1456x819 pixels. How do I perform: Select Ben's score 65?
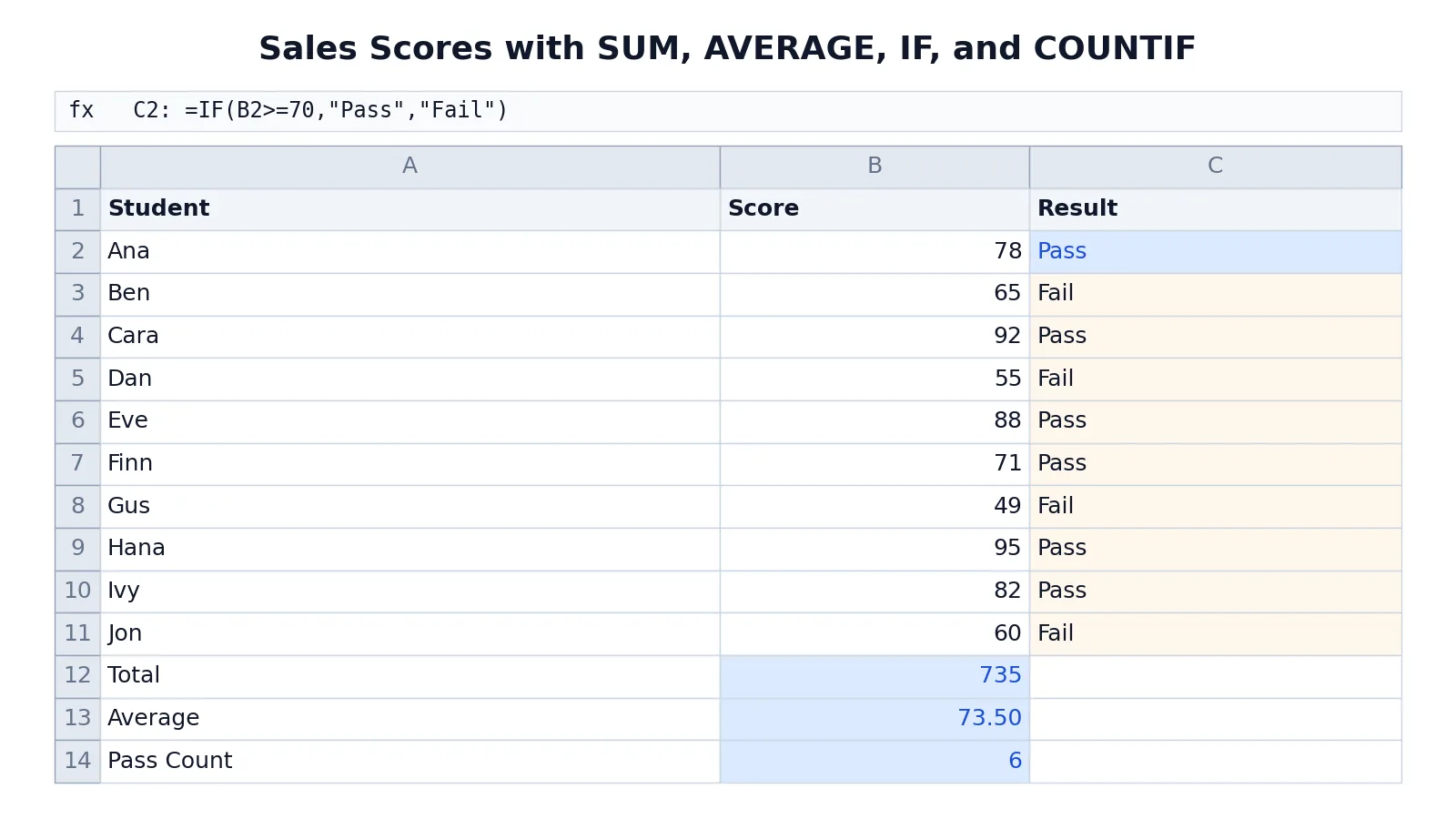[875, 294]
